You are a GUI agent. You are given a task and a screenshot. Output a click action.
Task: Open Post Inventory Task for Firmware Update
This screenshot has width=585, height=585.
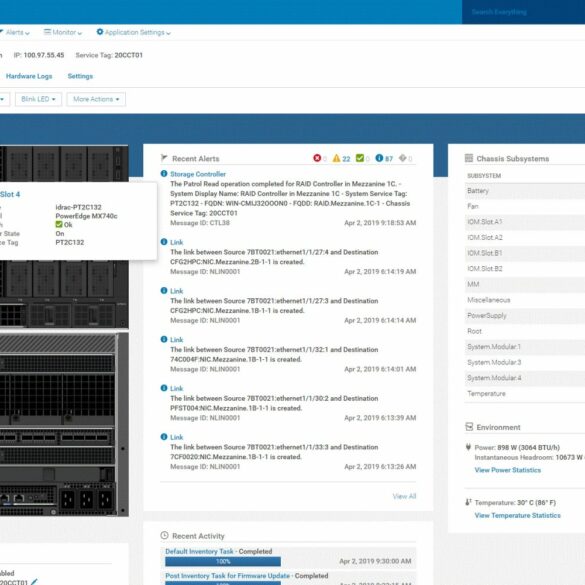[227, 576]
